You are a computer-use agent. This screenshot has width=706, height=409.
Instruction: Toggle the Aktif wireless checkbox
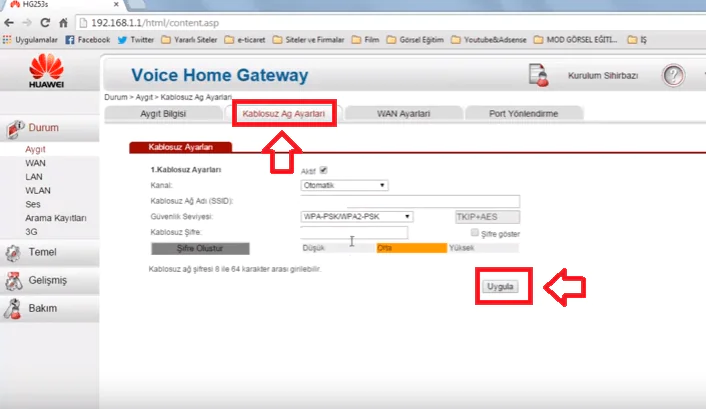coord(323,170)
